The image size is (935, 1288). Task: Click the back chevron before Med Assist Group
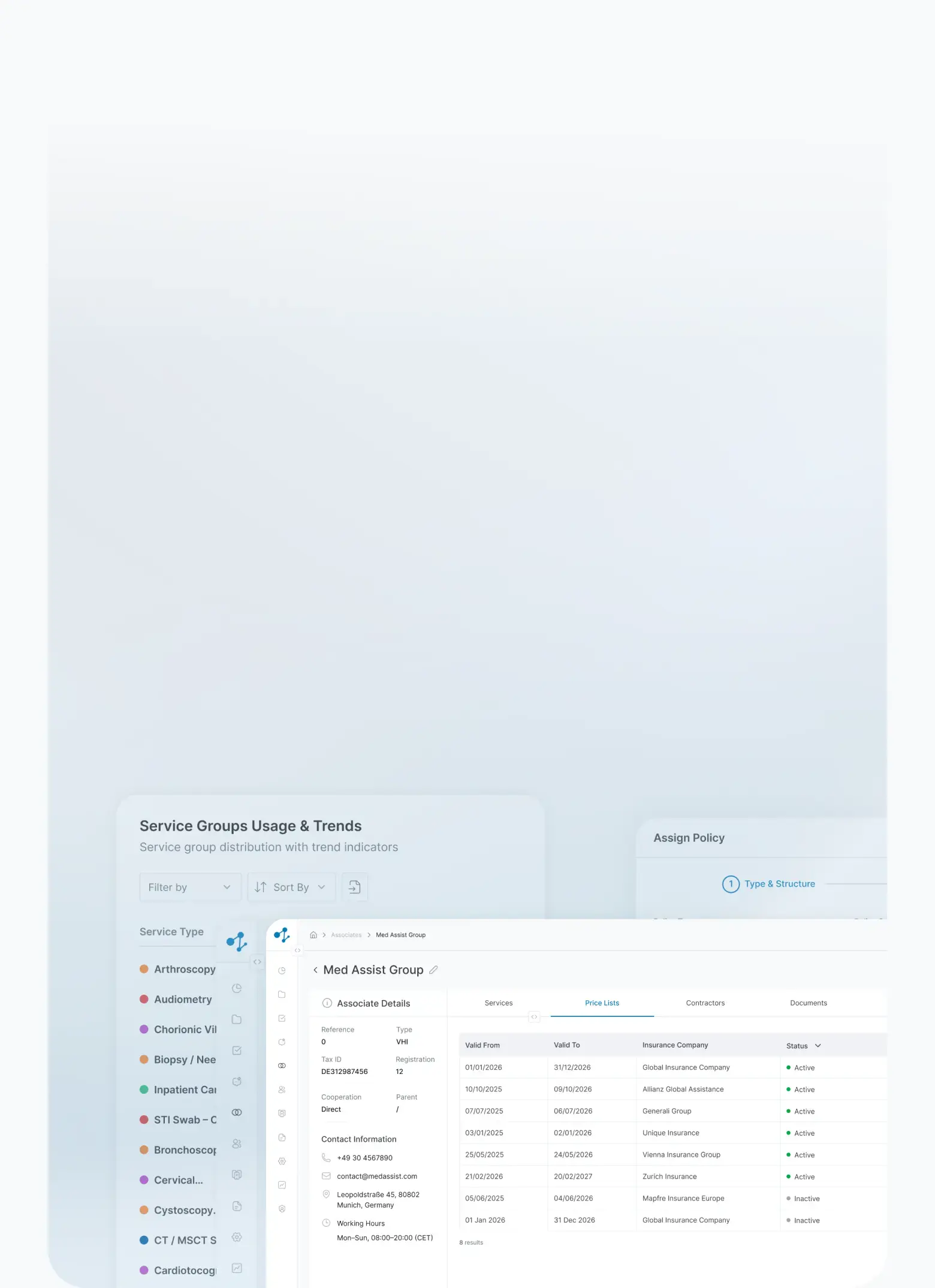point(315,970)
